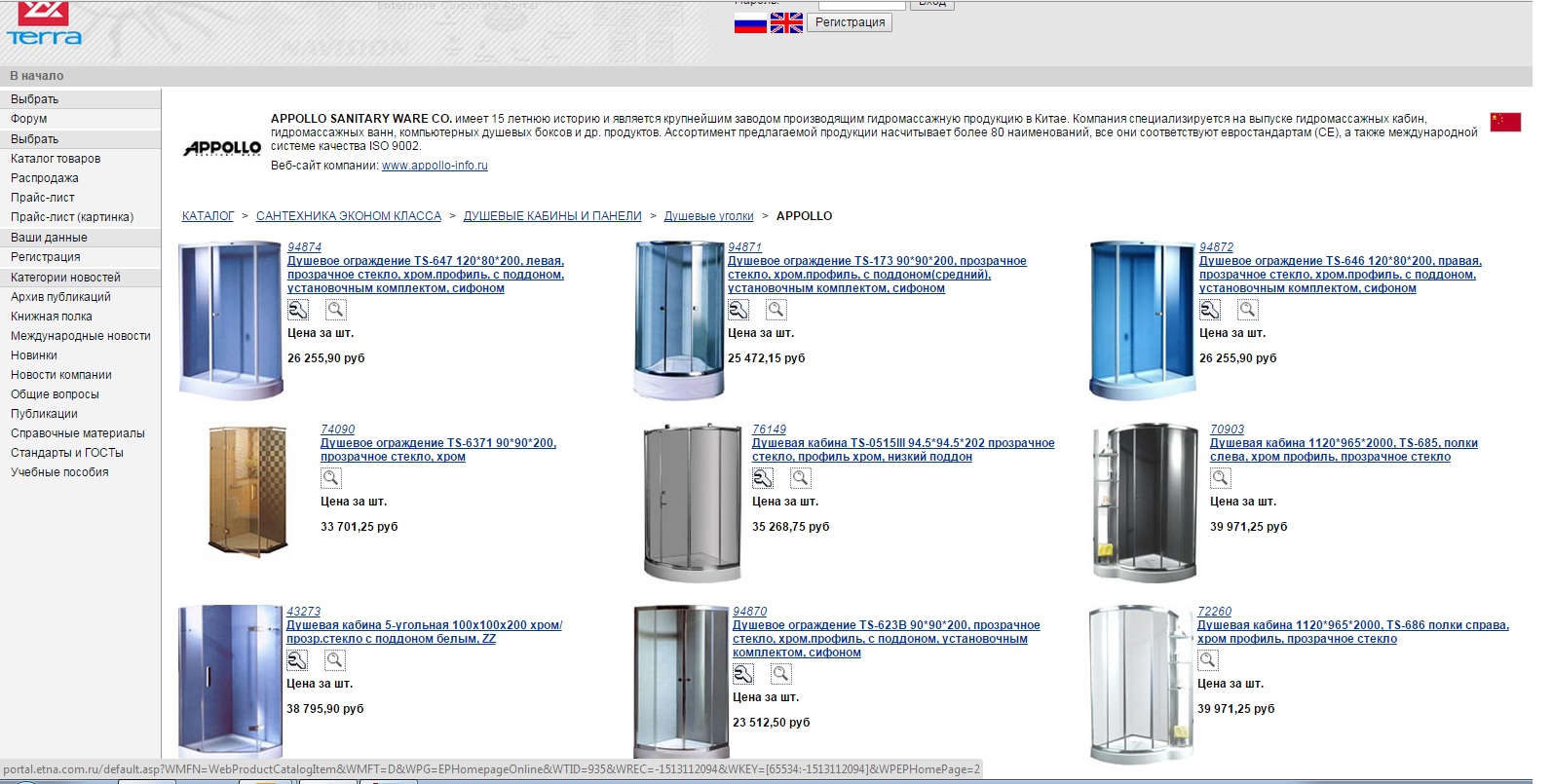Viewport: 1553px width, 784px height.
Task: Open product code link 70903
Action: pyautogui.click(x=1227, y=429)
